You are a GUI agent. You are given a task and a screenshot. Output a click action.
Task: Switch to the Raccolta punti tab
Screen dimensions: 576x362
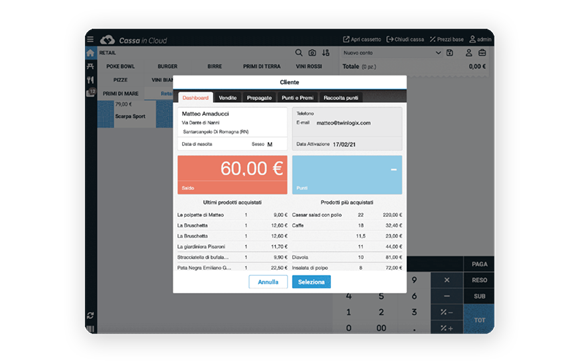point(341,98)
